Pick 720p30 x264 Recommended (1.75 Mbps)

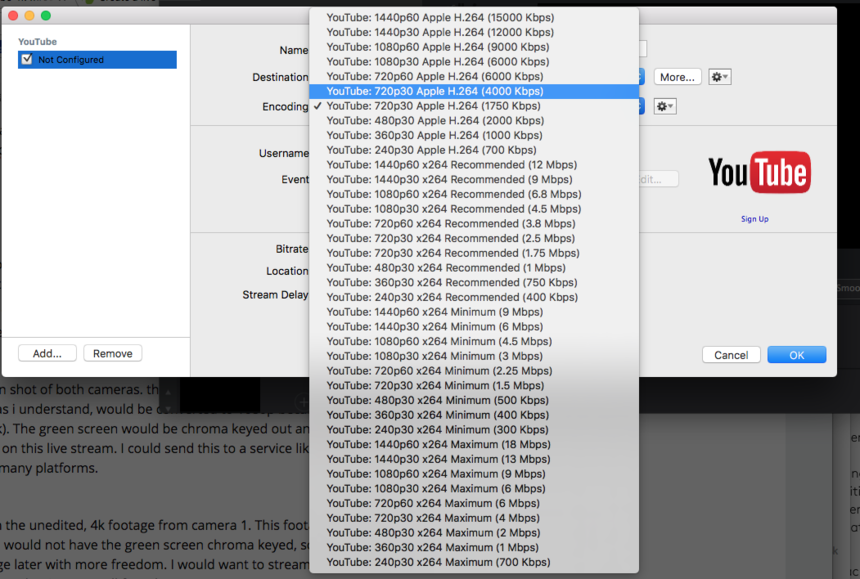click(474, 253)
